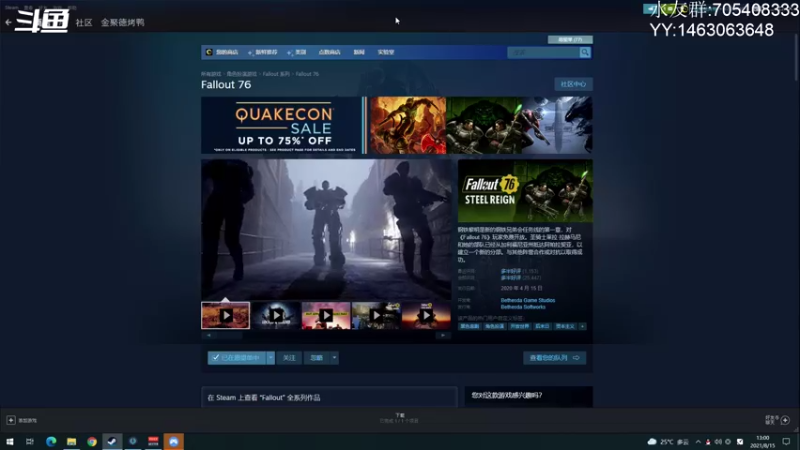Open the 'Labs' store tab
Screen dimensions: 800x450
click(x=386, y=52)
